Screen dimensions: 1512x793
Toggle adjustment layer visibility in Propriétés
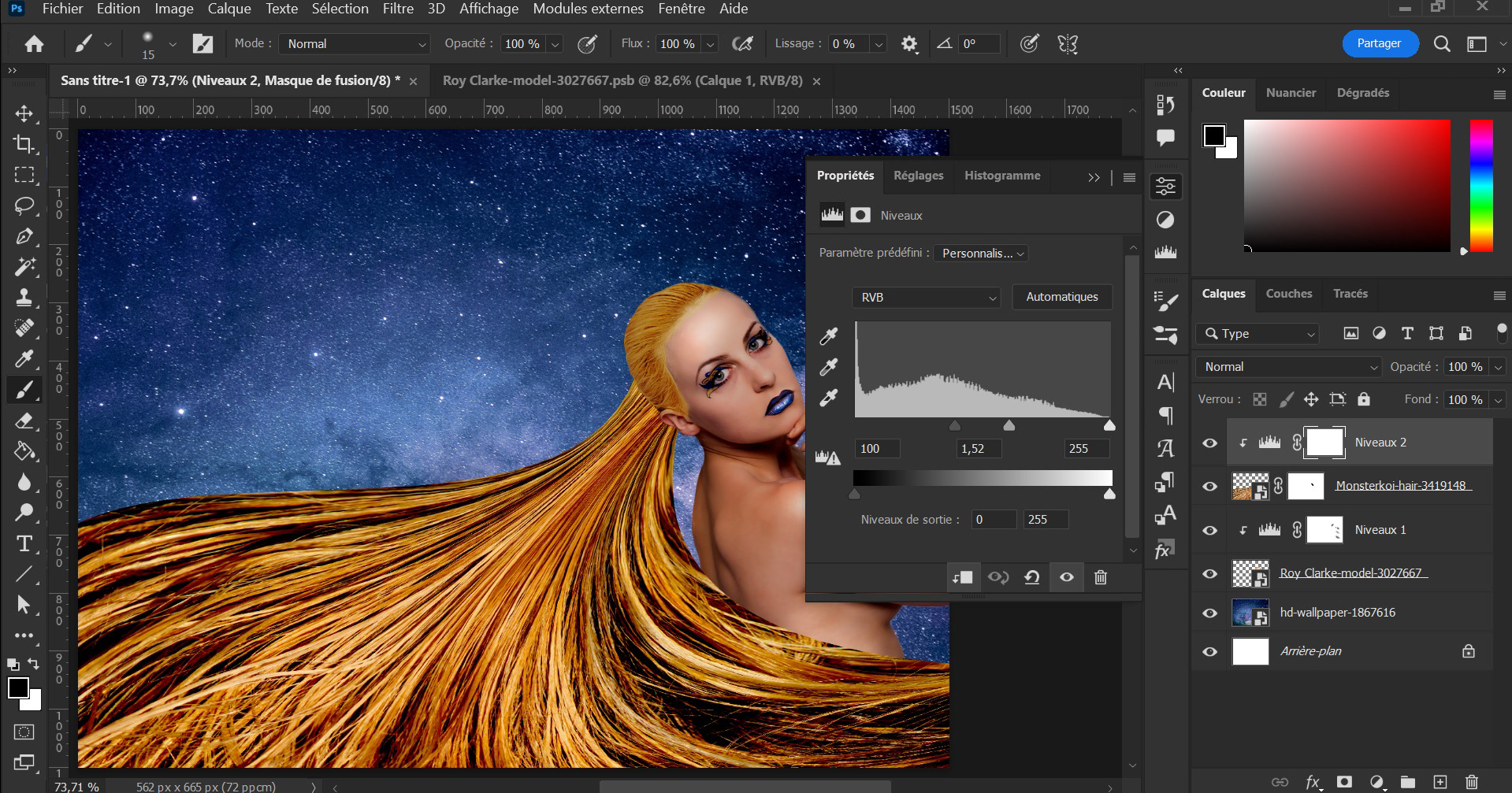(1066, 577)
